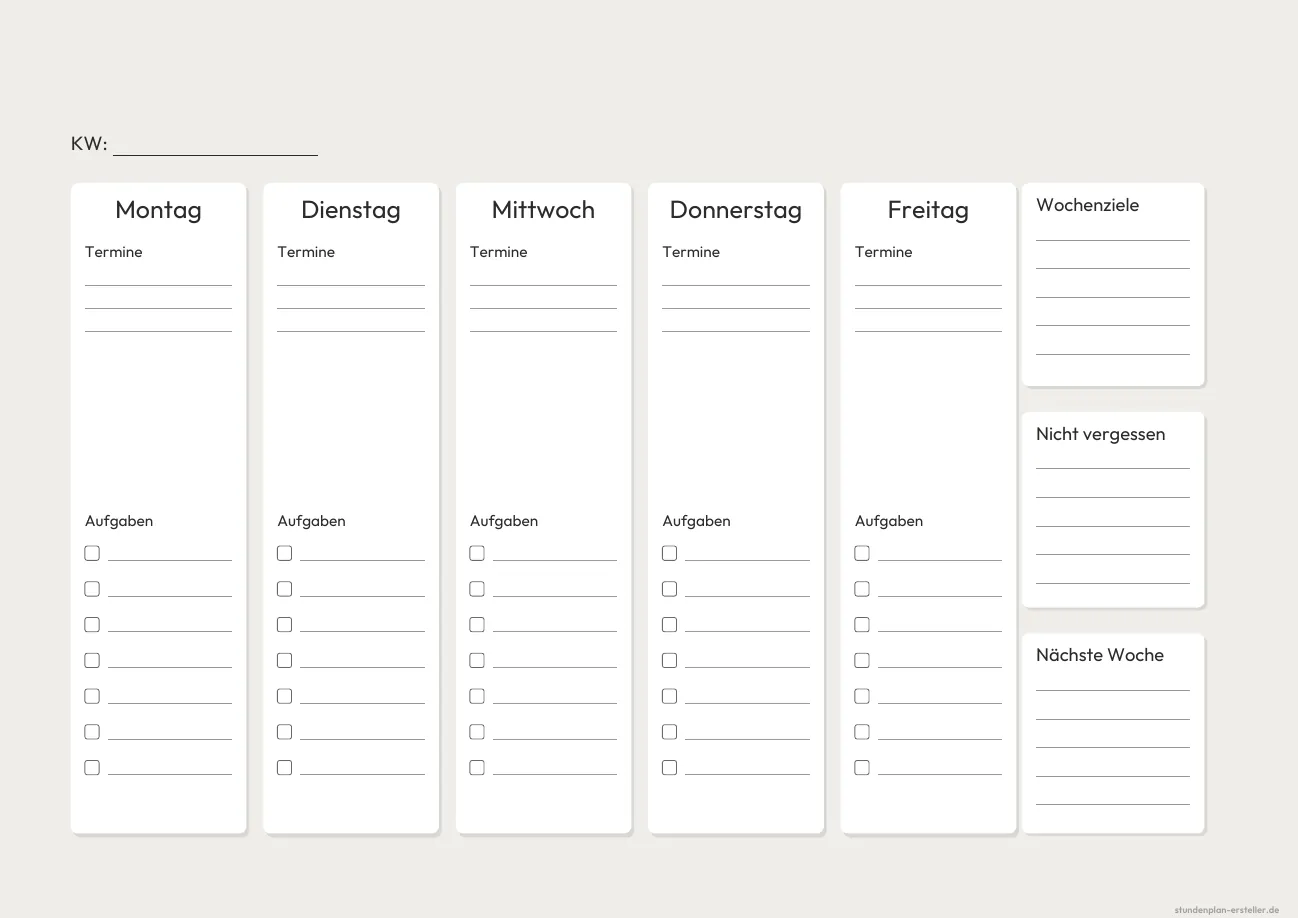The width and height of the screenshot is (1298, 918).
Task: Select the Aufgaben label under Donnerstag
Action: click(696, 521)
